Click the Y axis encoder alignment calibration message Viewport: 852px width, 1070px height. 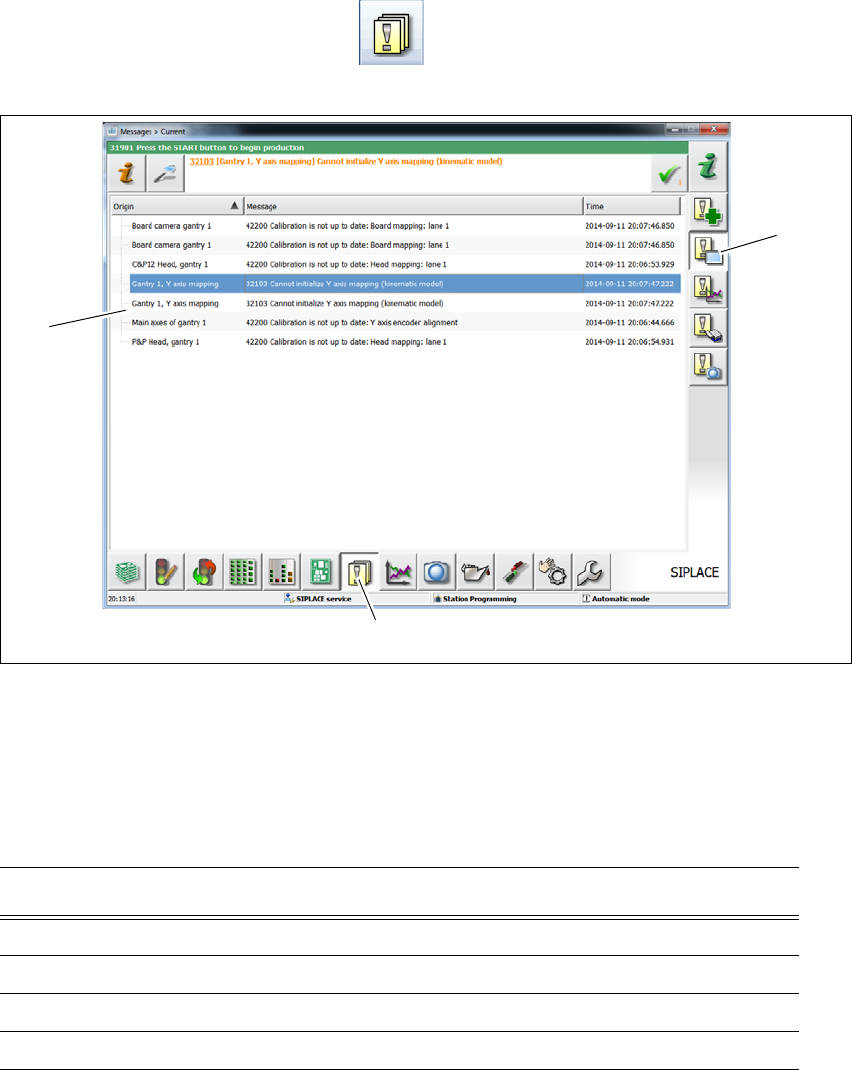click(x=352, y=323)
